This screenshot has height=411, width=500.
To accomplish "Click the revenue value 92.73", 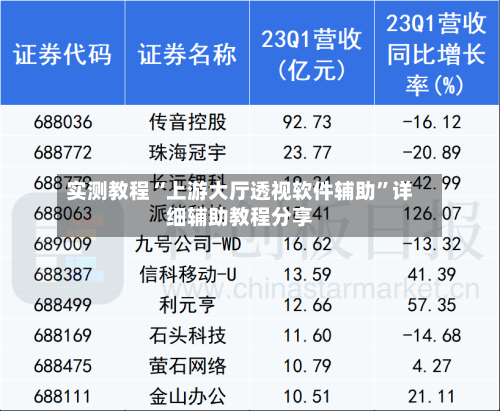I will [x=307, y=122].
